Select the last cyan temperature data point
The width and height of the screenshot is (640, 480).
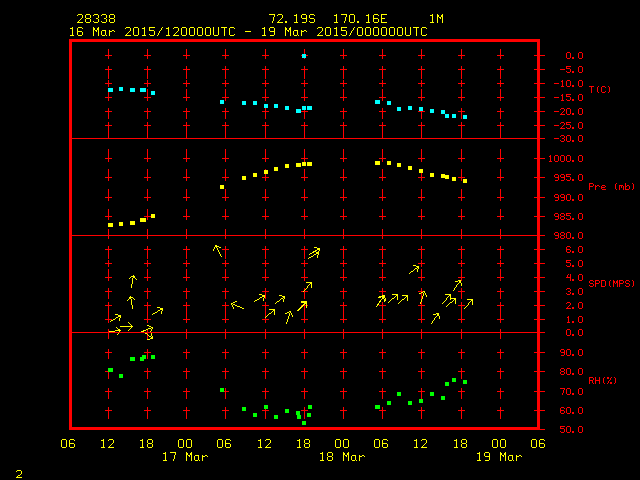pyautogui.click(x=465, y=117)
